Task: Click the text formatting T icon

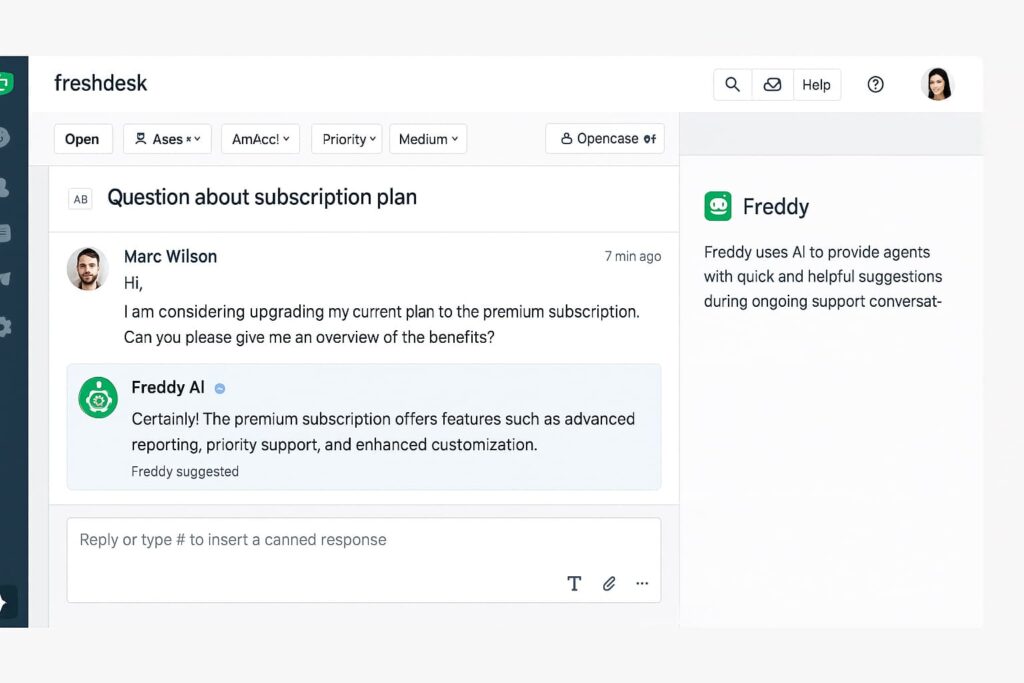Action: (x=574, y=584)
